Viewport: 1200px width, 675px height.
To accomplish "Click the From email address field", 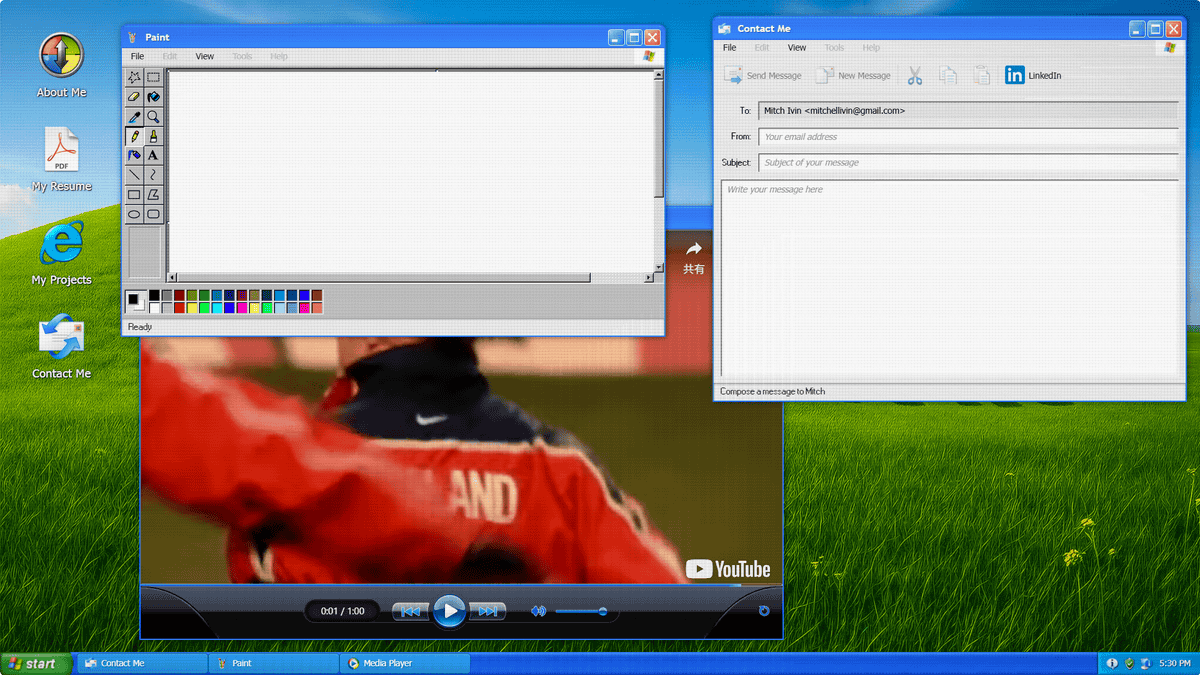I will pos(967,137).
